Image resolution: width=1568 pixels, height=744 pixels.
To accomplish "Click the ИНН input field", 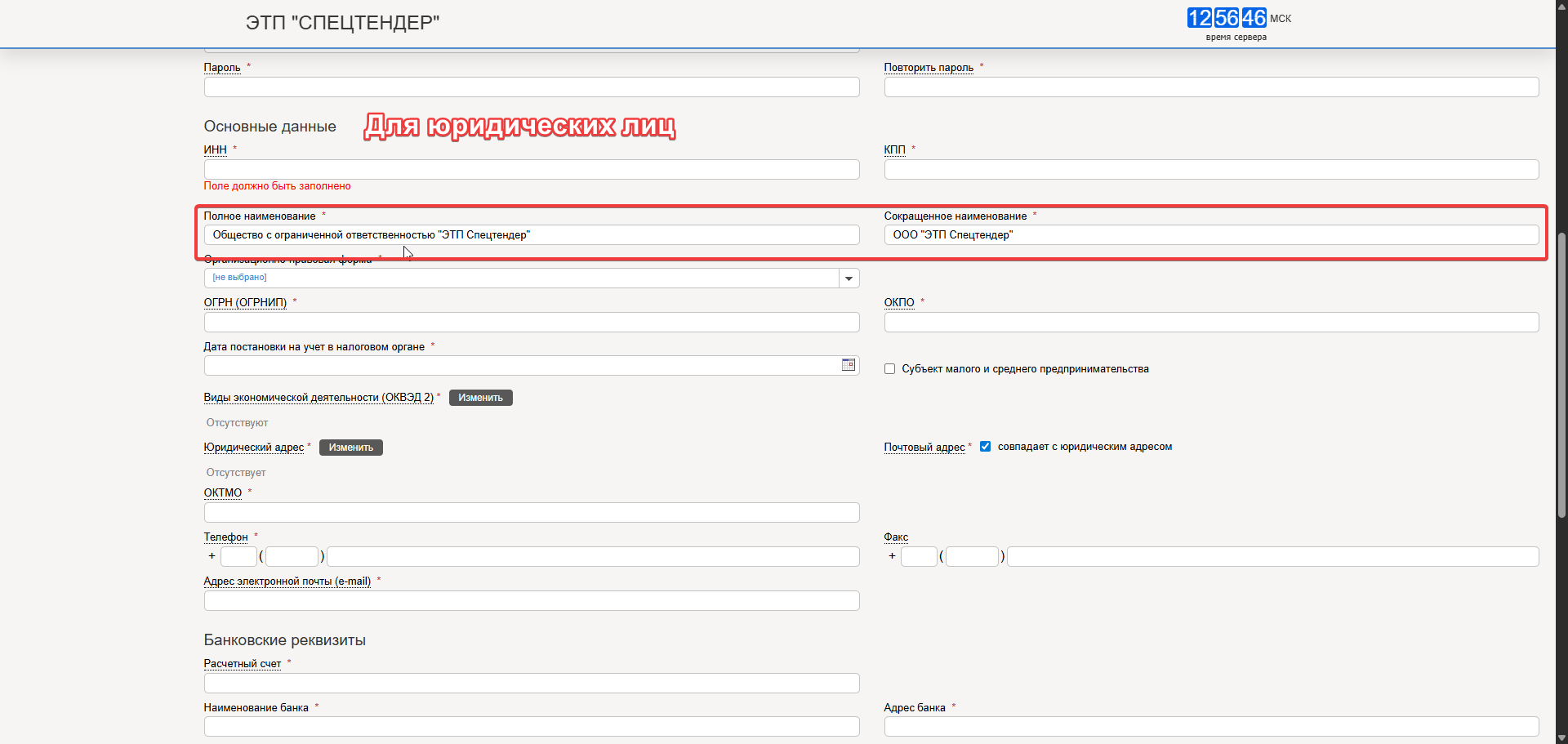I will pos(531,169).
